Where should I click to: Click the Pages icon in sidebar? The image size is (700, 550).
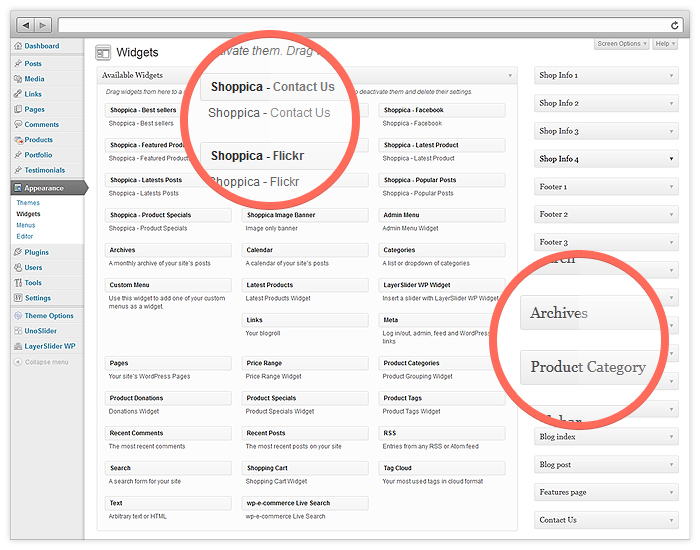(x=18, y=109)
